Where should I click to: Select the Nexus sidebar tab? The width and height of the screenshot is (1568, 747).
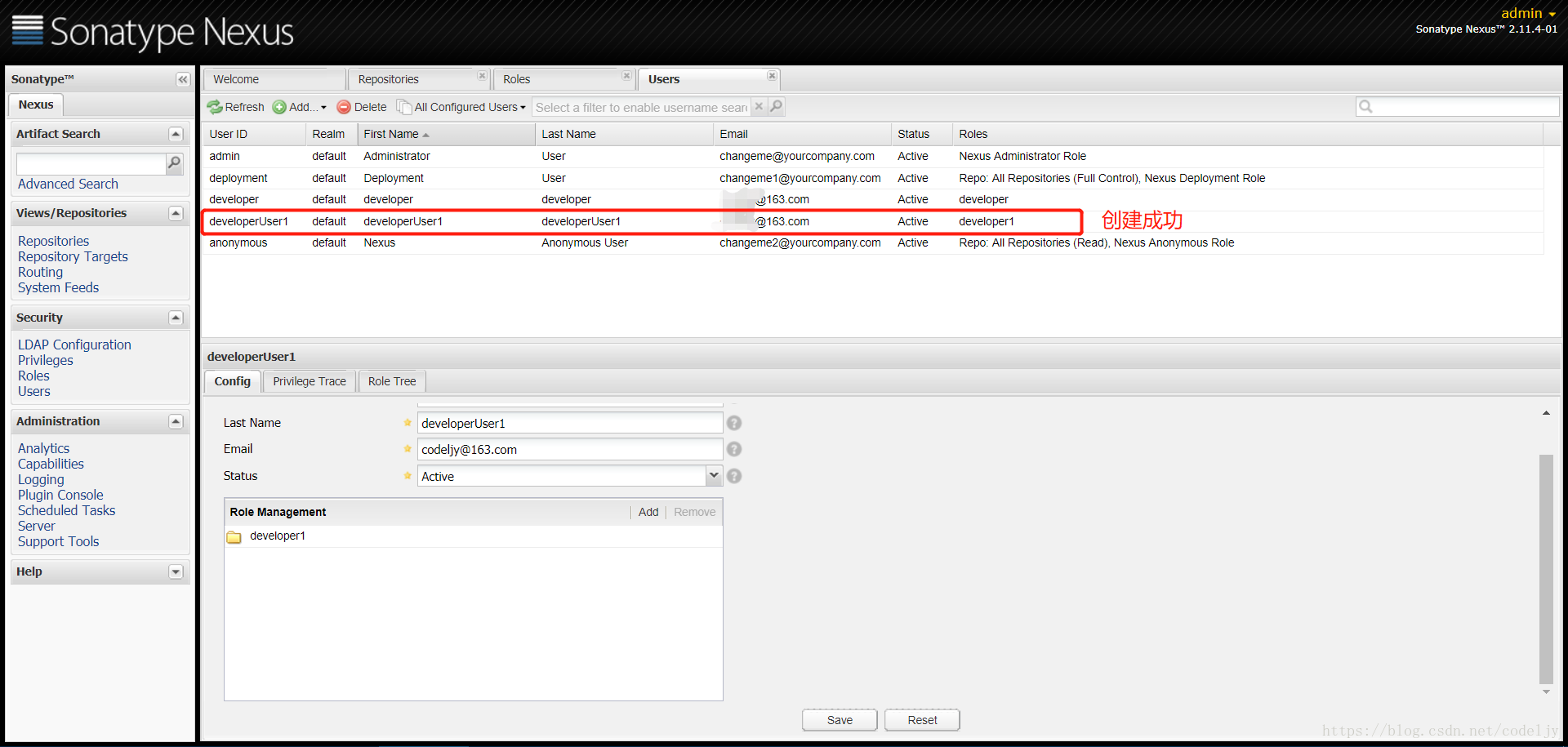pos(36,104)
